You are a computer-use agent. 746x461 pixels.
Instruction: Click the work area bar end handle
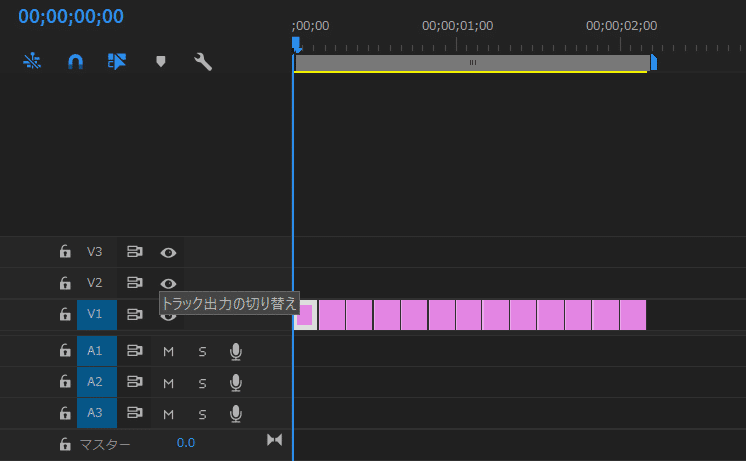pos(654,63)
